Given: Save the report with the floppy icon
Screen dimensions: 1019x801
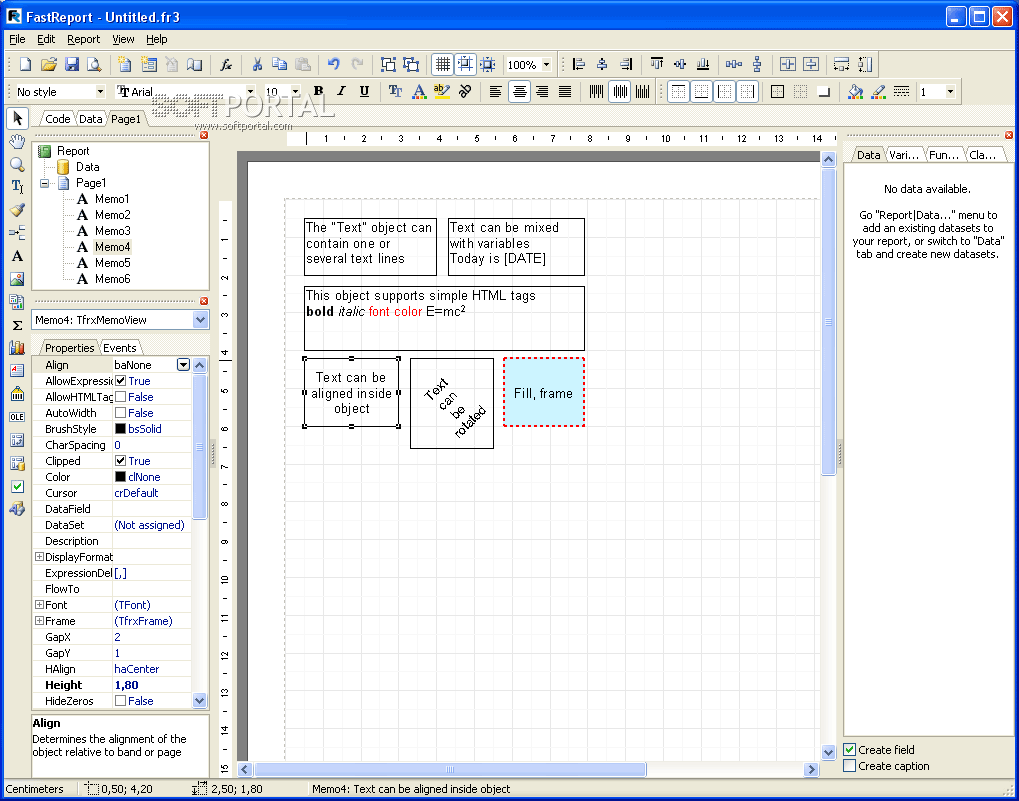Looking at the screenshot, I should tap(72, 64).
